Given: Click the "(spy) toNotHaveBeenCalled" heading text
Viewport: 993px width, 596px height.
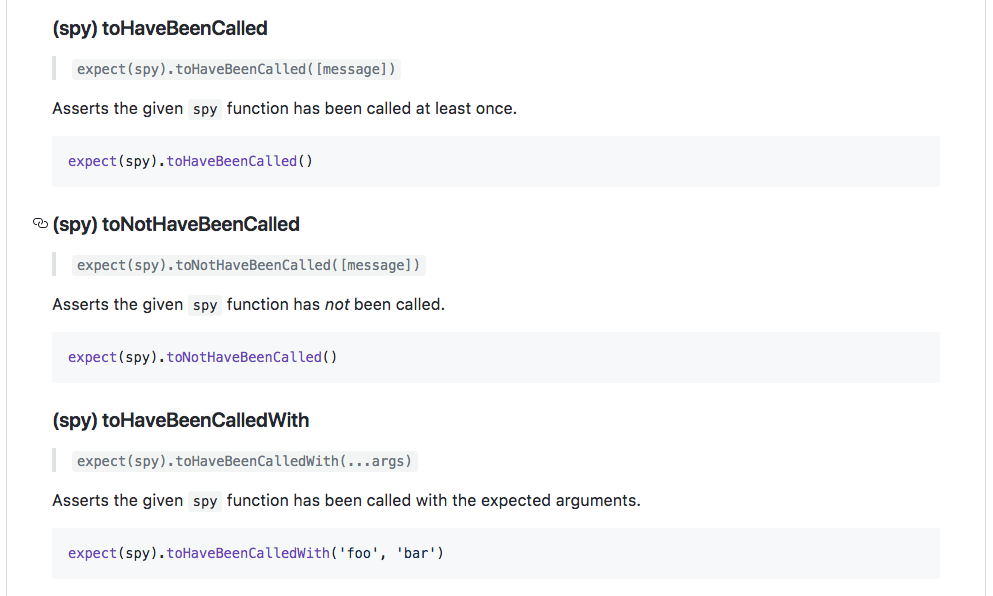Looking at the screenshot, I should click(x=176, y=224).
